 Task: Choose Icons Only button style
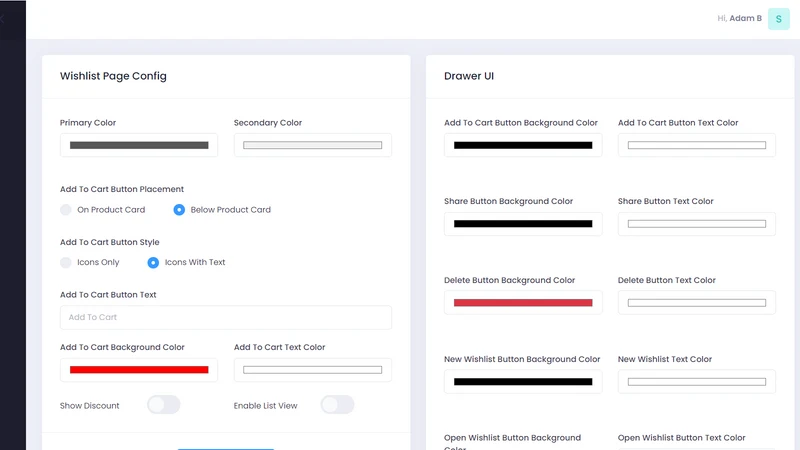click(66, 262)
